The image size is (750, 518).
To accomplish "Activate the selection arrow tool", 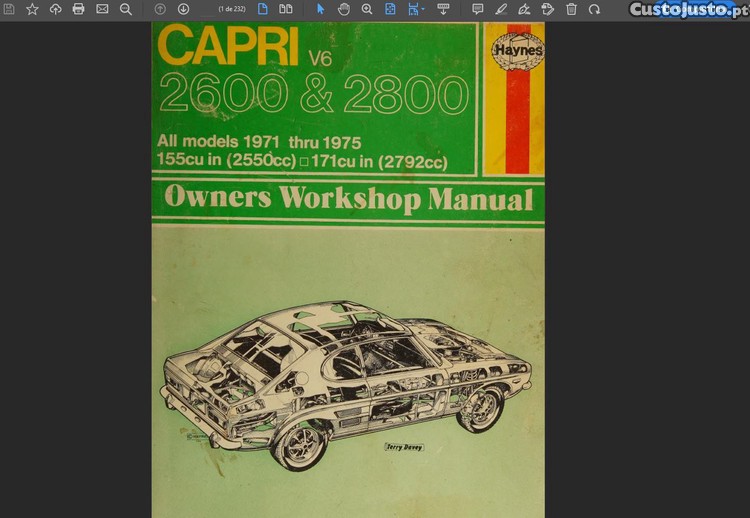I will 321,9.
